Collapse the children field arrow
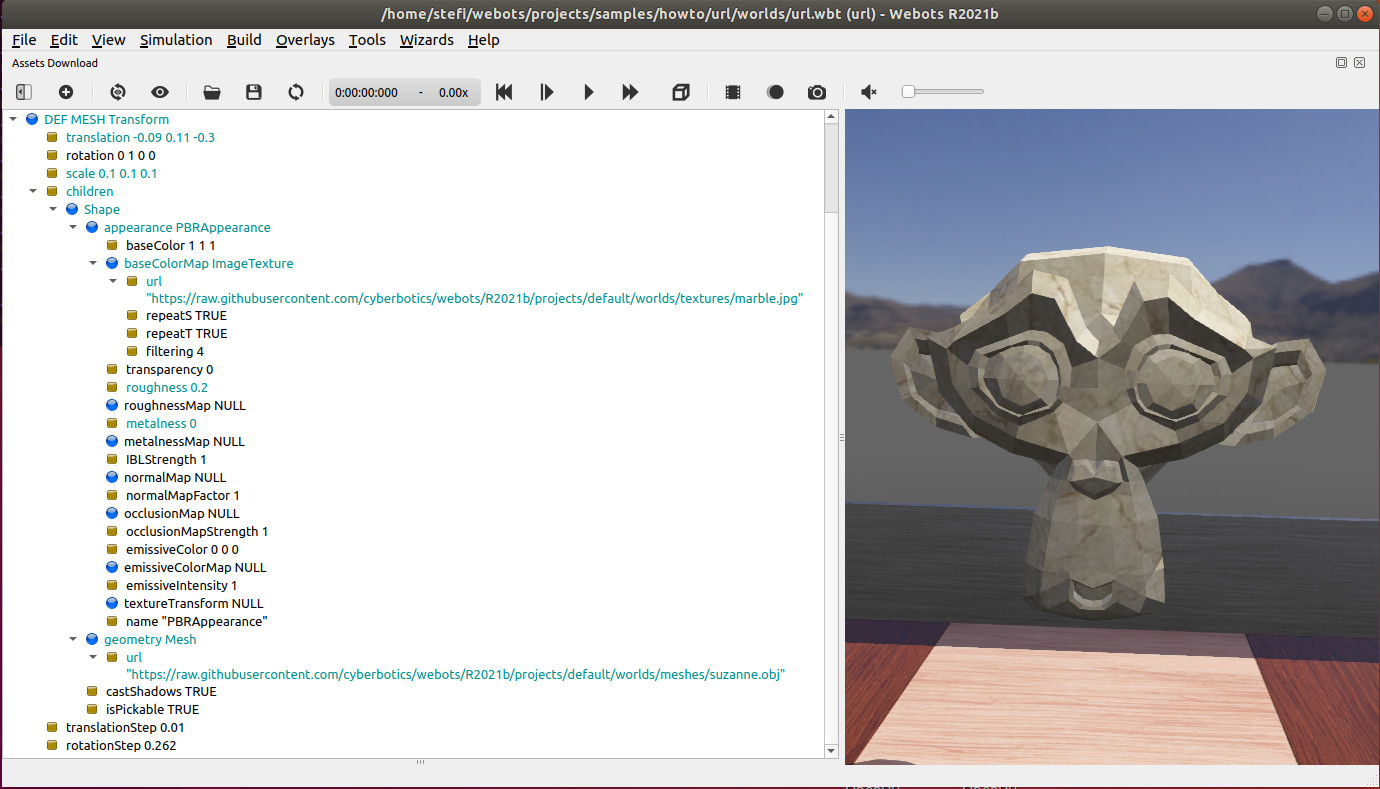Image resolution: width=1380 pixels, height=789 pixels. [x=33, y=191]
